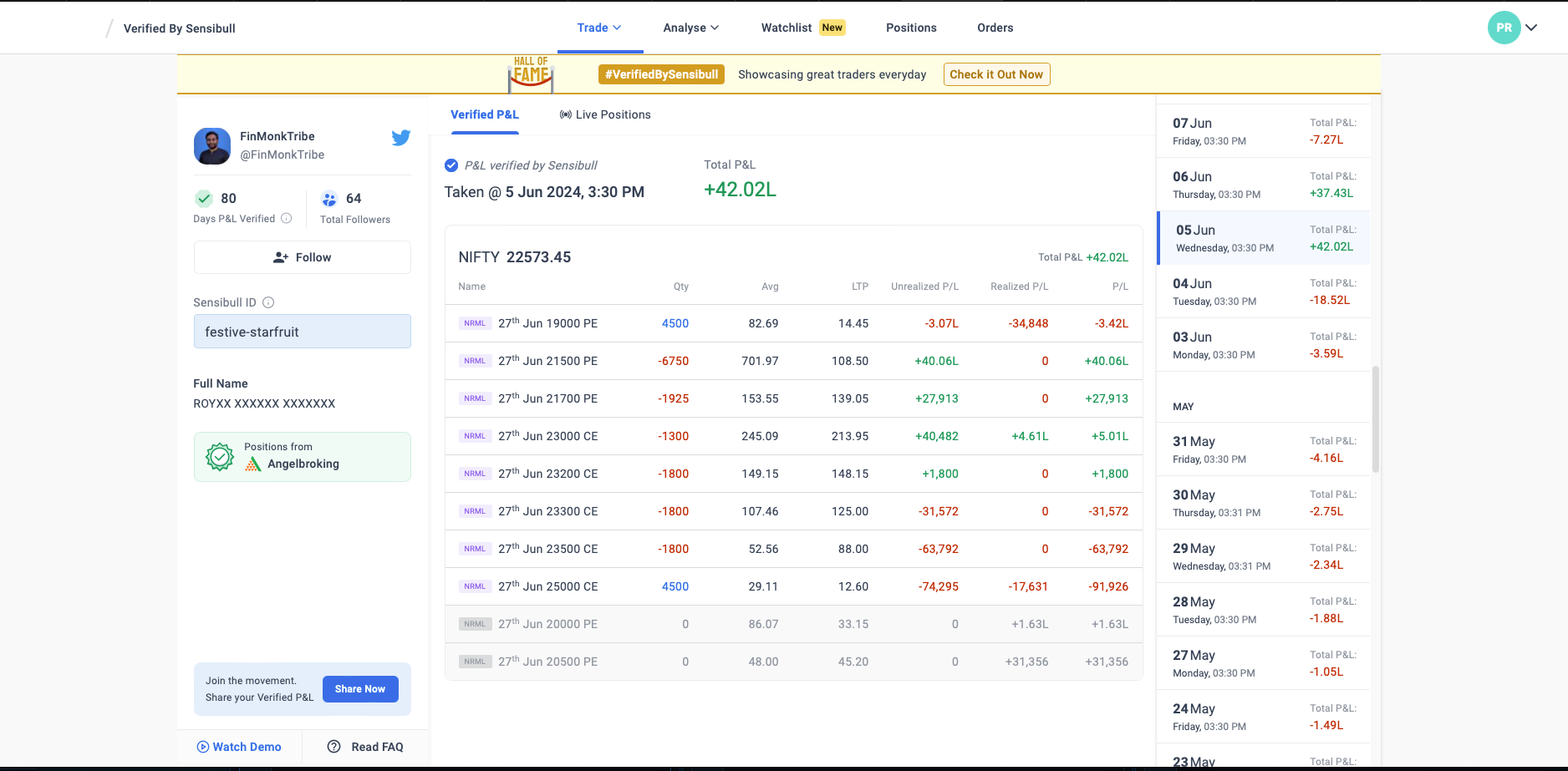This screenshot has width=1568, height=771.
Task: Click the Check it Out Now button
Action: point(996,74)
